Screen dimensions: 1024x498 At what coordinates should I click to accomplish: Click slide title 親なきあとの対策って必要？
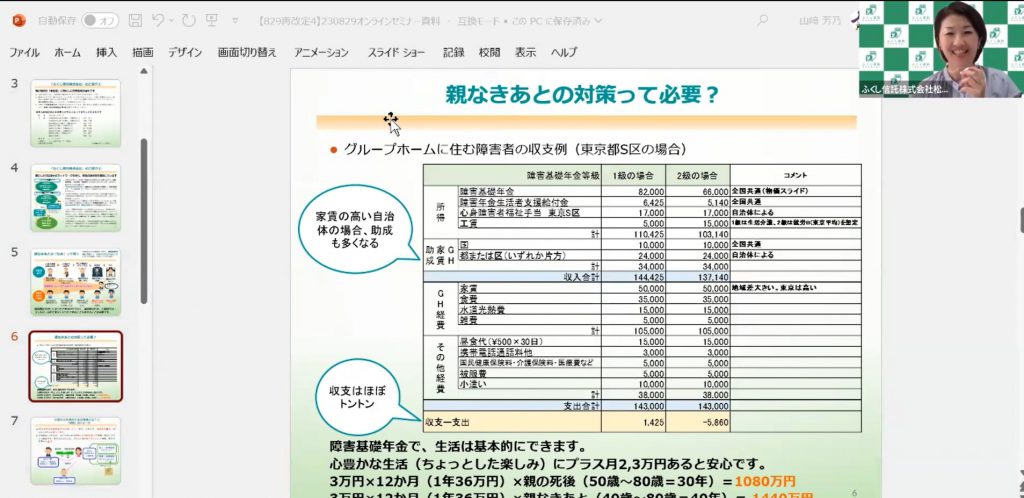pyautogui.click(x=582, y=95)
